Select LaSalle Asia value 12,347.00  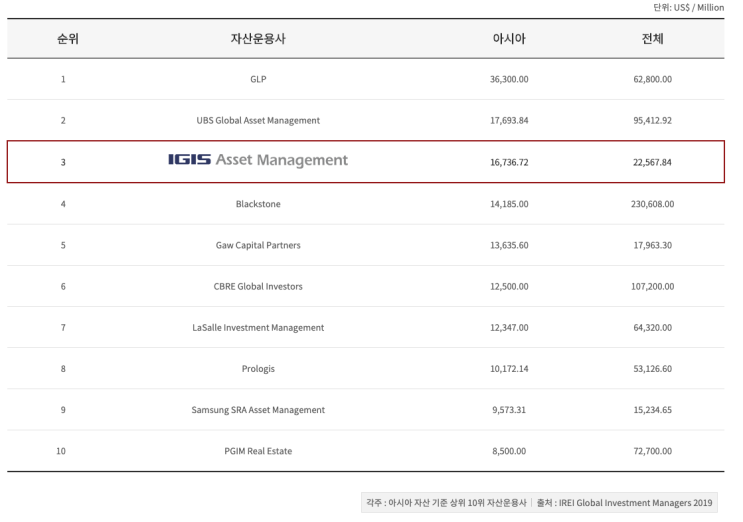(509, 328)
